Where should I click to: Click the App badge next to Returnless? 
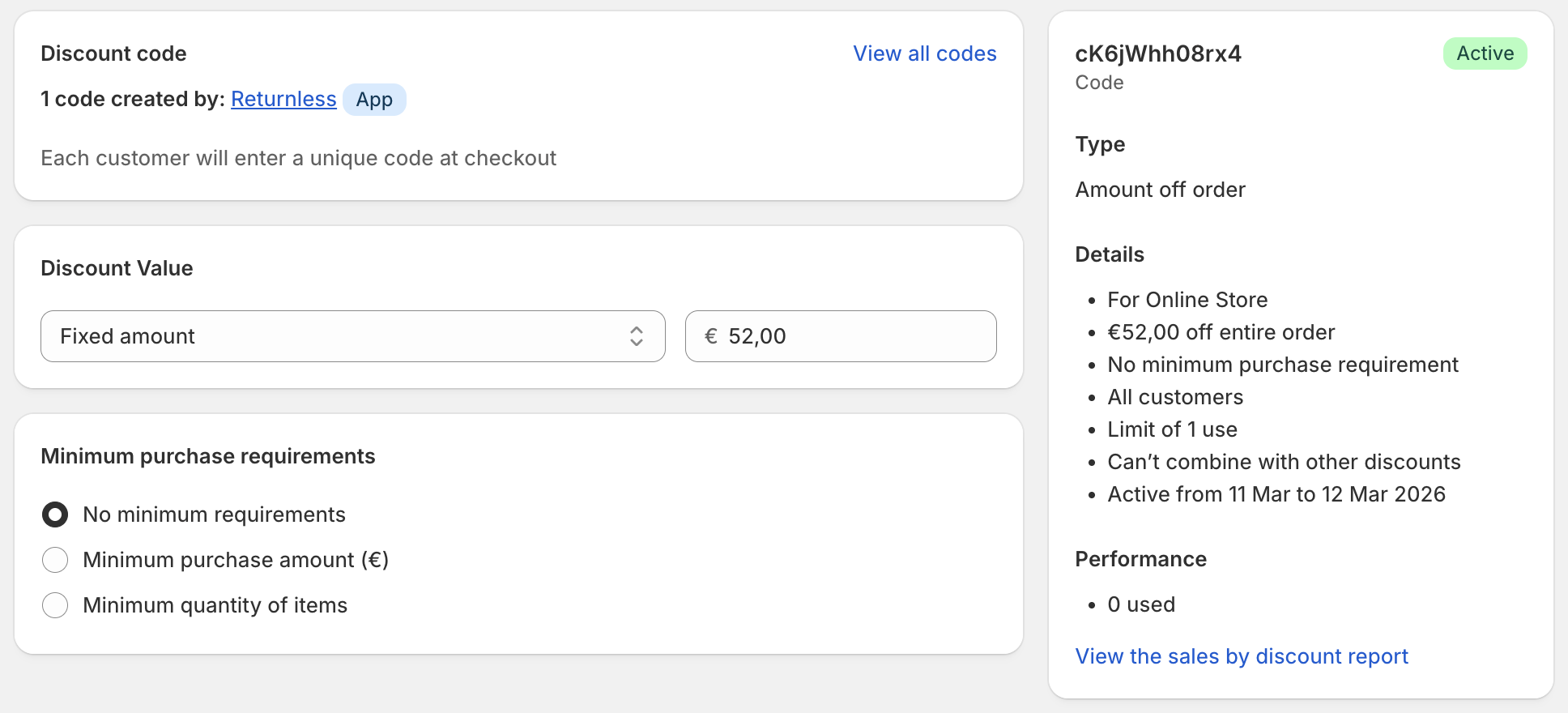click(x=374, y=100)
